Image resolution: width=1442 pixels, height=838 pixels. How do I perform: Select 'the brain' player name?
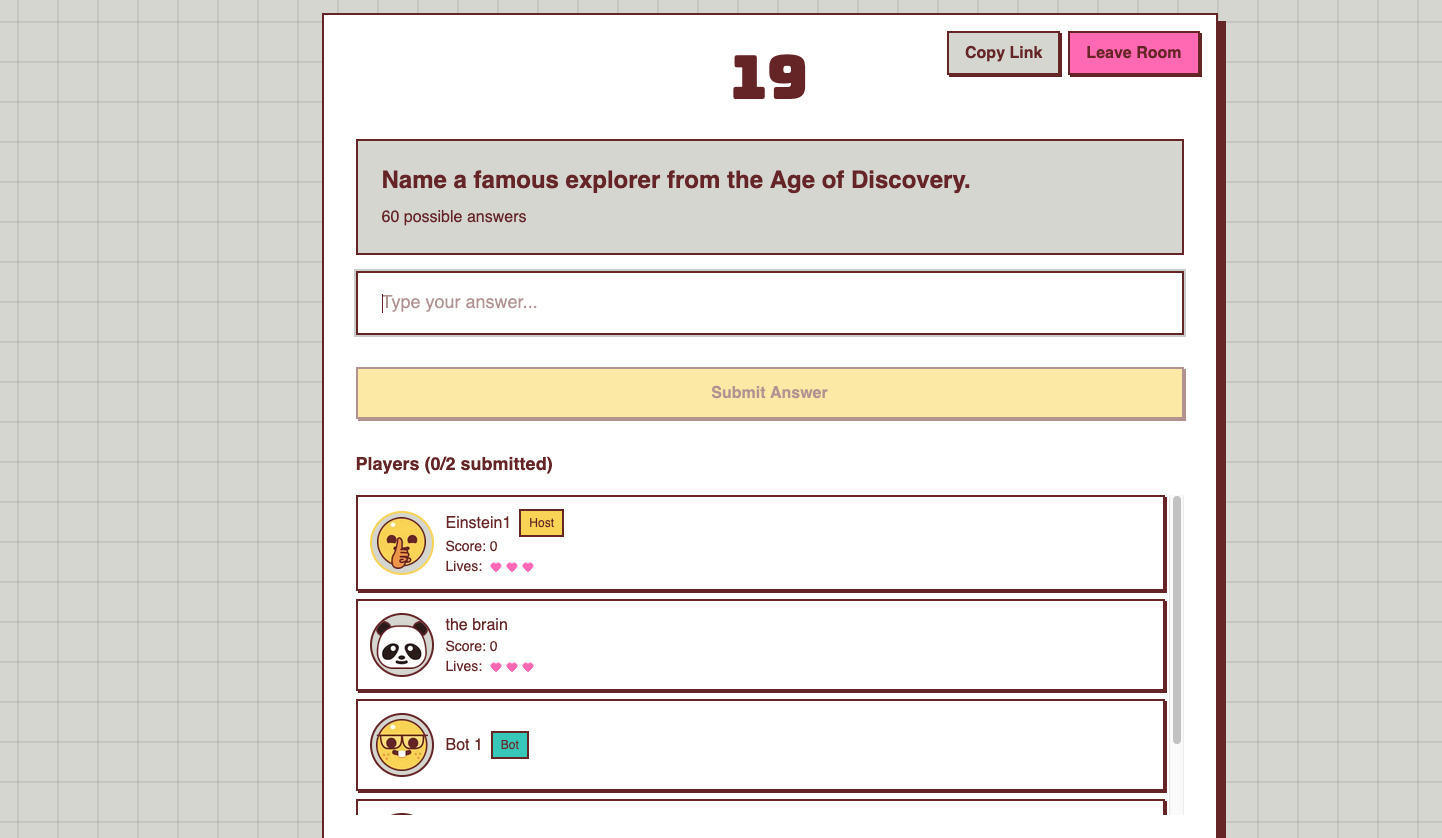point(476,625)
